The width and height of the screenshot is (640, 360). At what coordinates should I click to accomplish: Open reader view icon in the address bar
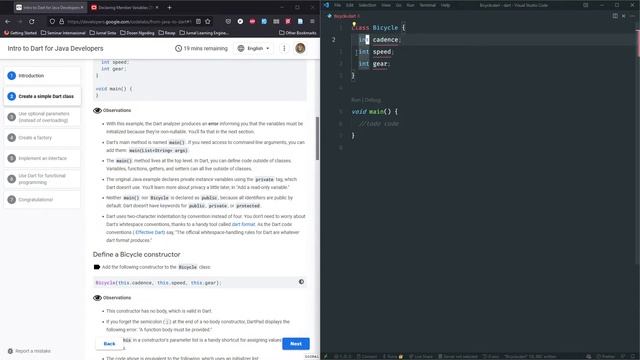198,21
